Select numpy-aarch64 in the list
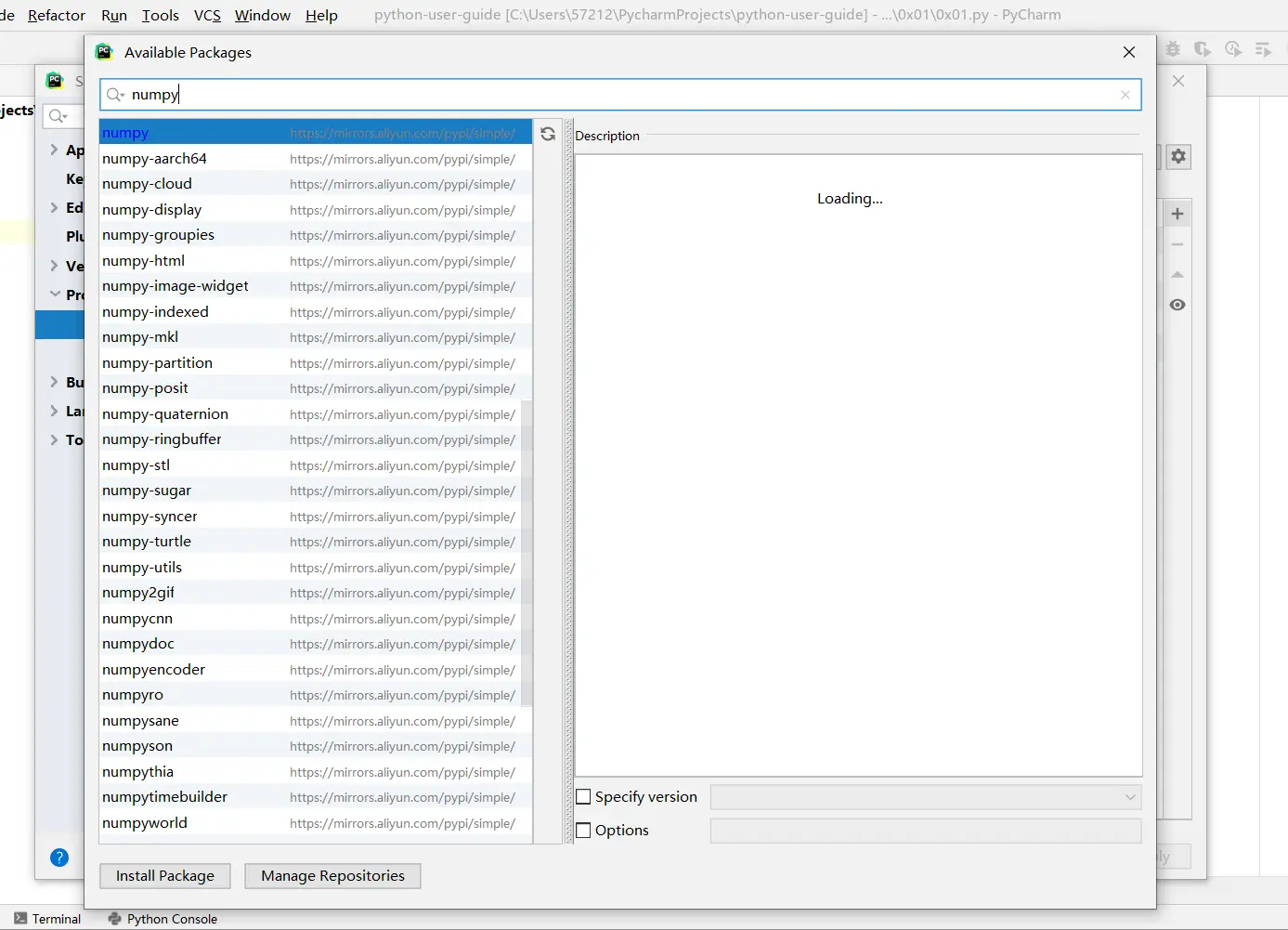Image resolution: width=1288 pixels, height=930 pixels. point(316,159)
